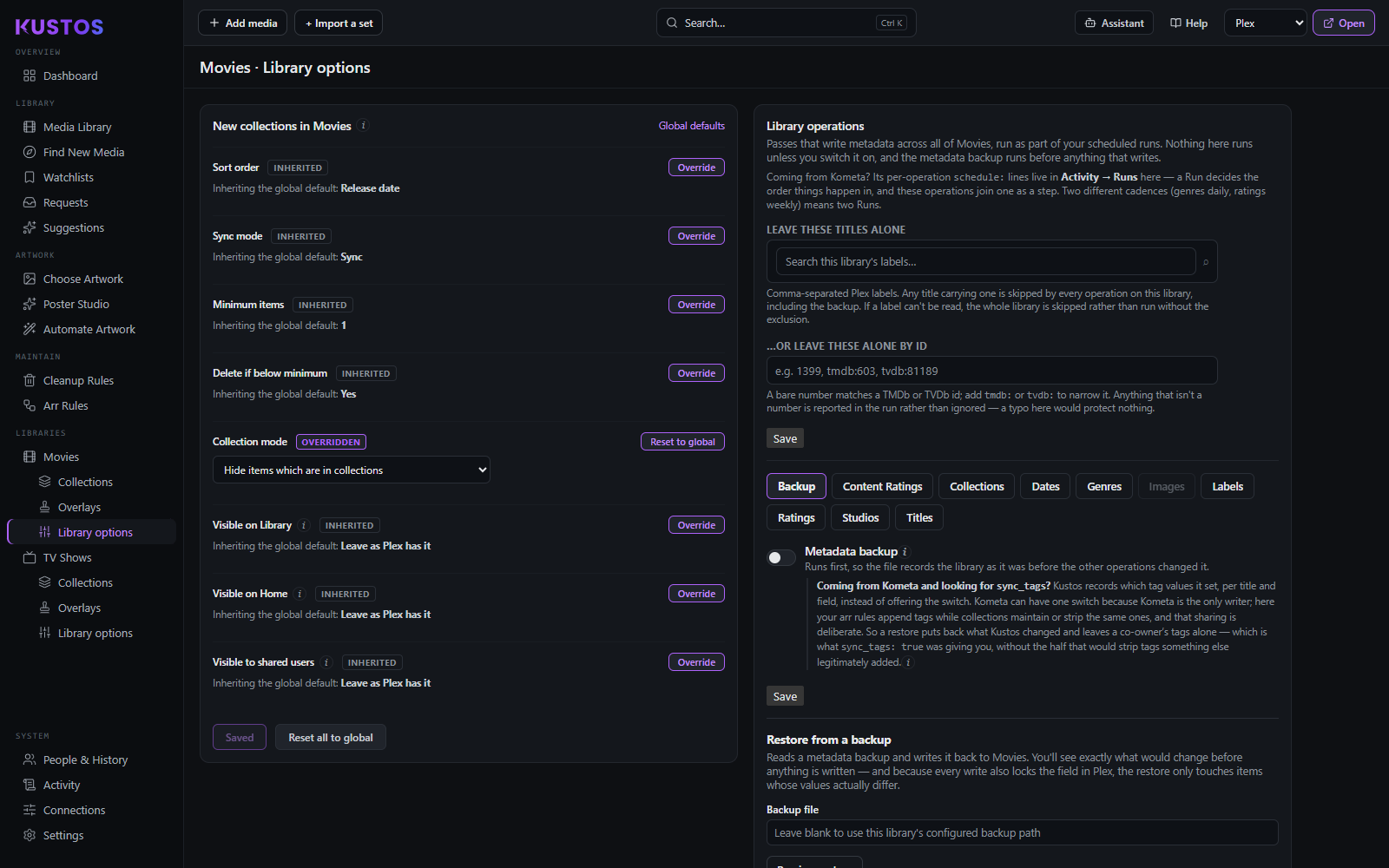Open the Activity log icon
This screenshot has height=868, width=1389.
coord(30,785)
